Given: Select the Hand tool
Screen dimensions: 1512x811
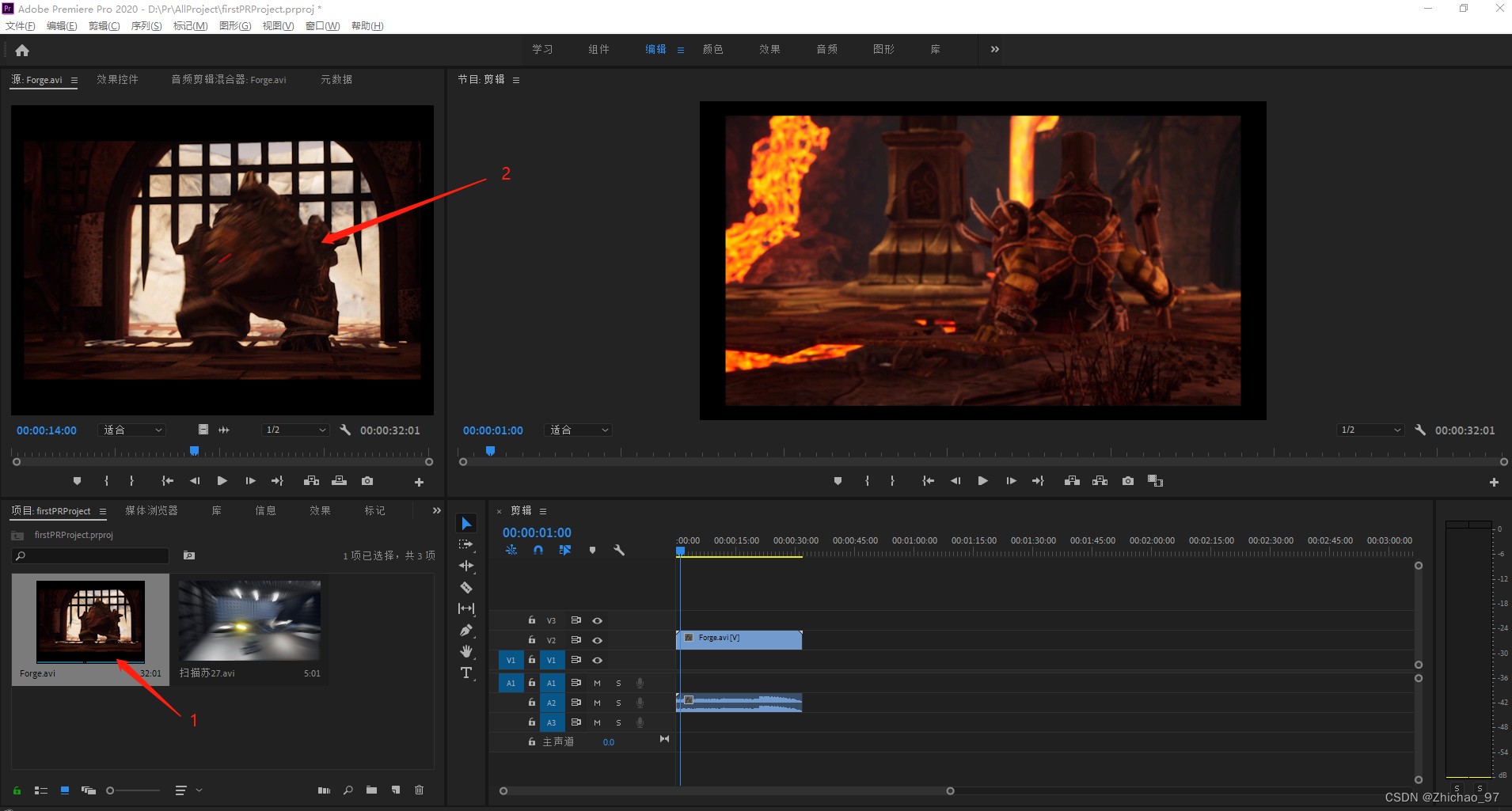Looking at the screenshot, I should click(x=466, y=651).
